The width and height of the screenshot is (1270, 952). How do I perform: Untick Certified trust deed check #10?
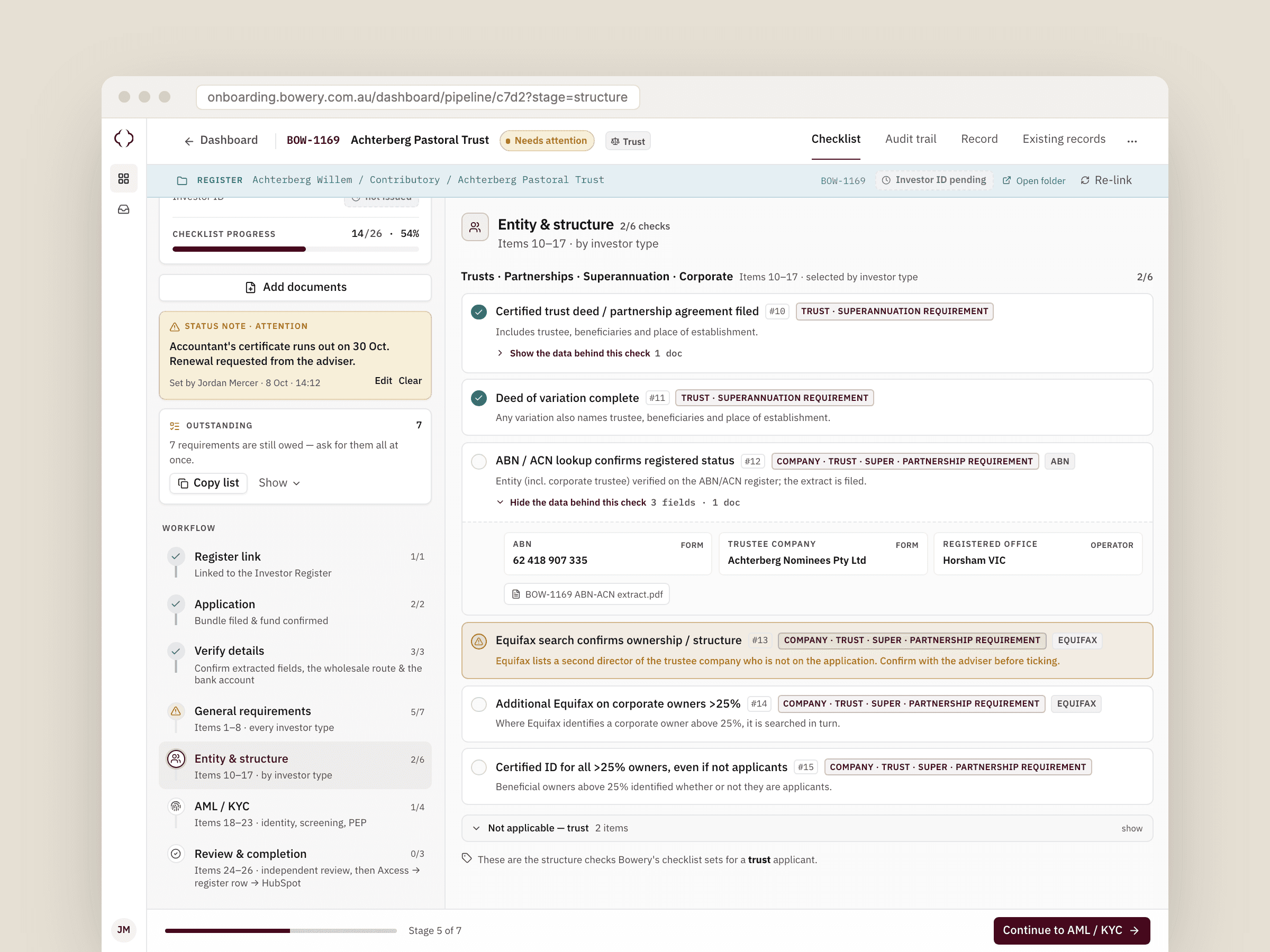tap(479, 312)
